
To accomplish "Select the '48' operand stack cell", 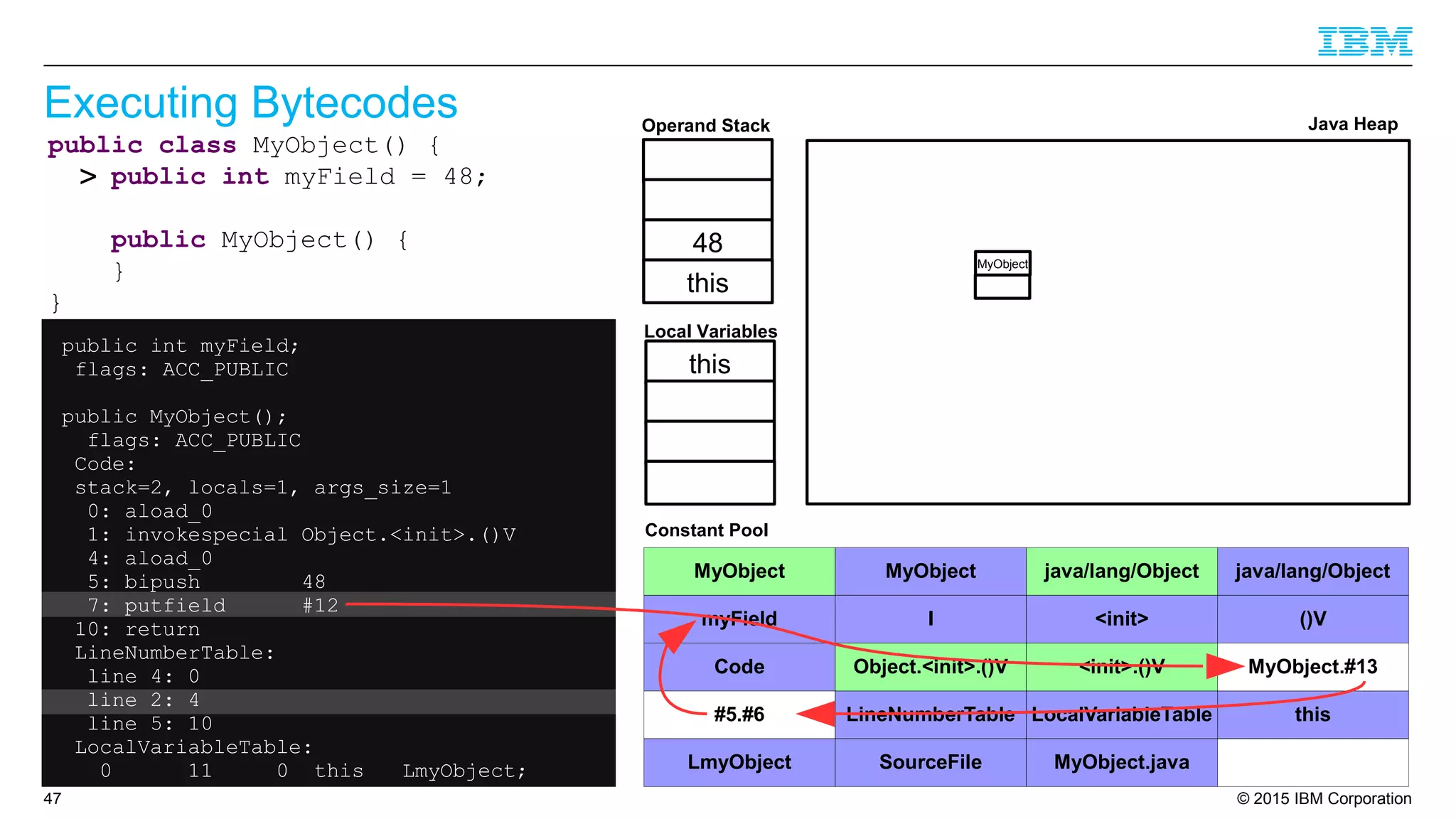I will pyautogui.click(x=707, y=242).
